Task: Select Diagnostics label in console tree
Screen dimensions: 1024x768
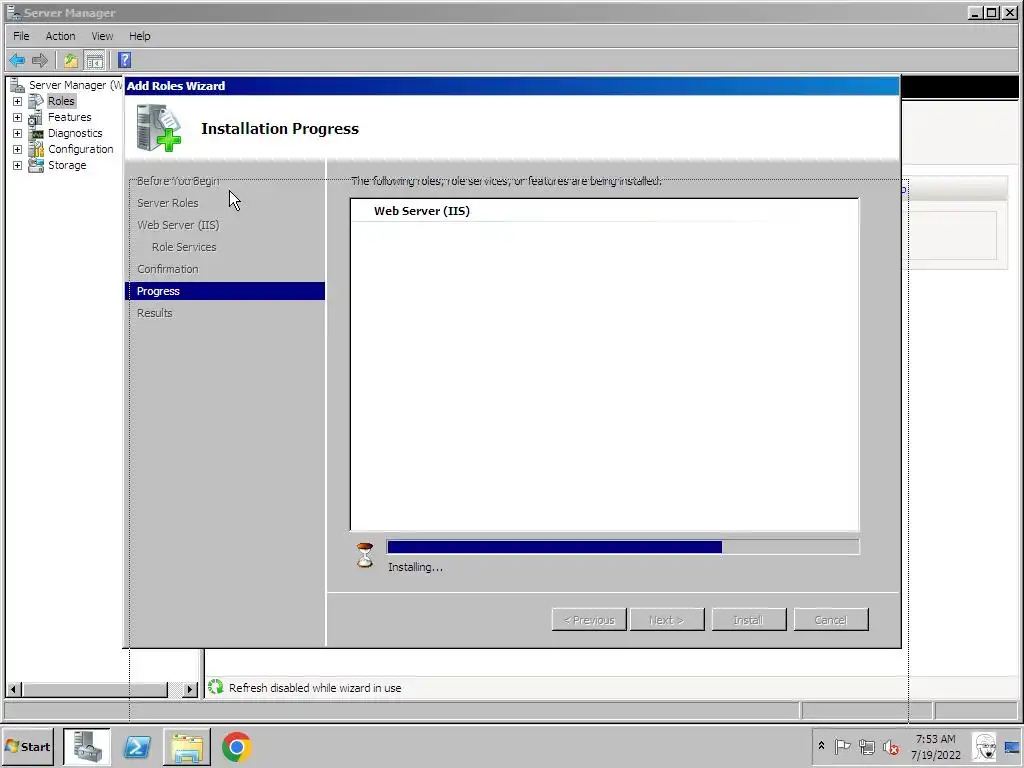Action: coord(75,133)
